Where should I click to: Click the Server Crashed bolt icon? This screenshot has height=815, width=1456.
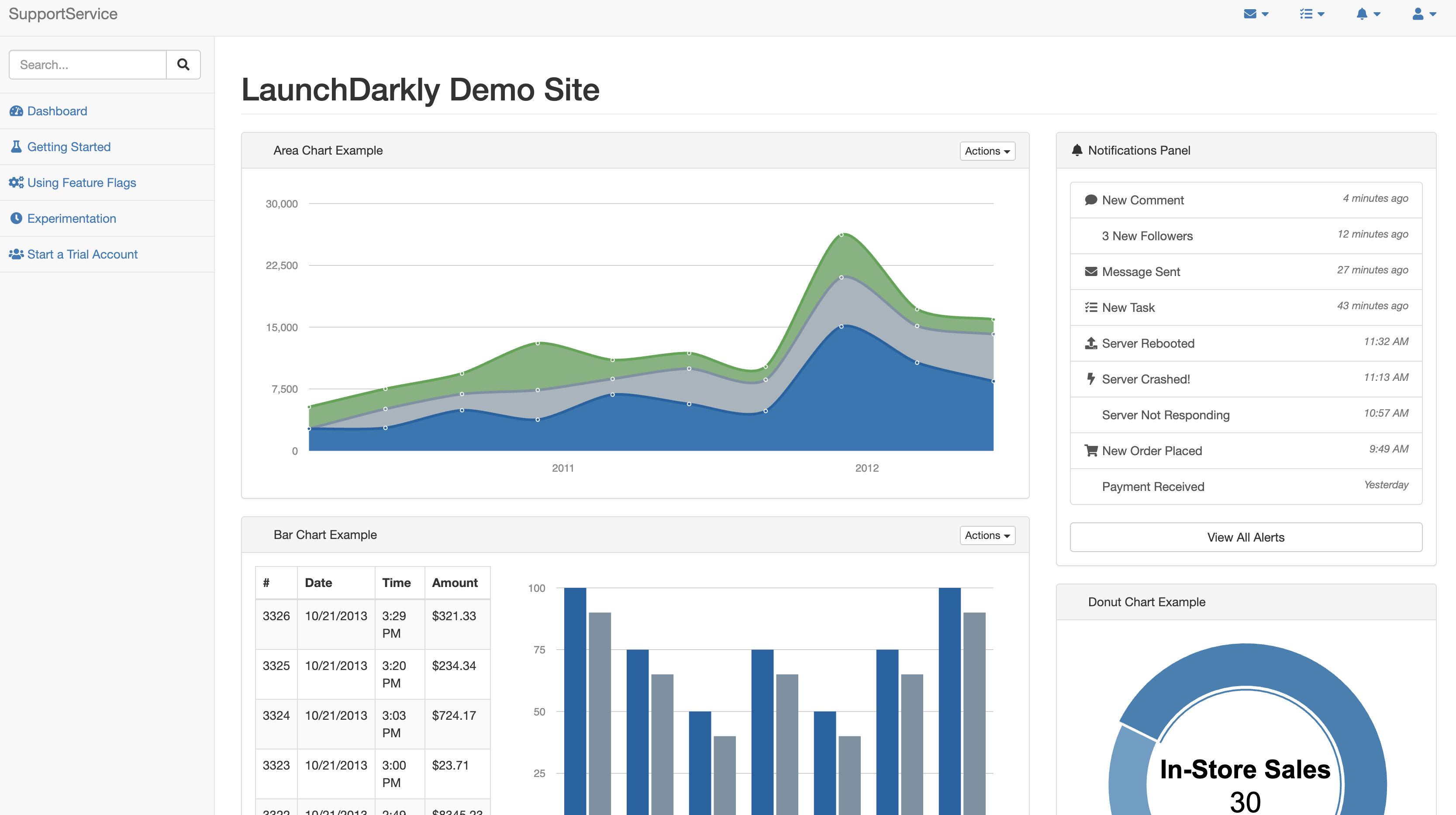[x=1091, y=379]
